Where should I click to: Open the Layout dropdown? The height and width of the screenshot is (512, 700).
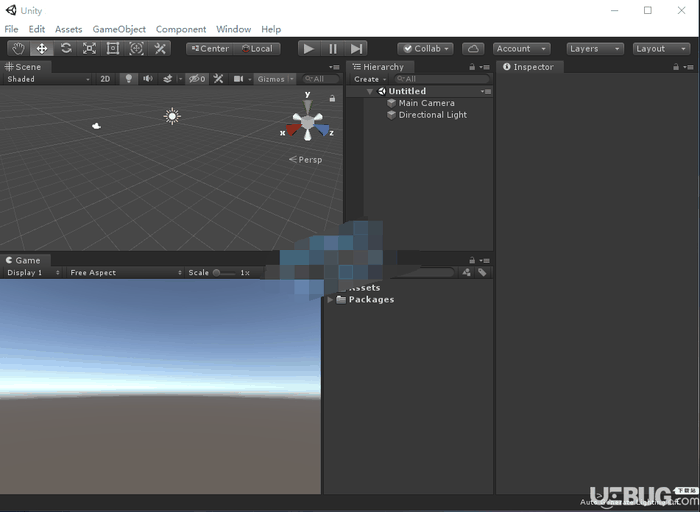[x=662, y=49]
